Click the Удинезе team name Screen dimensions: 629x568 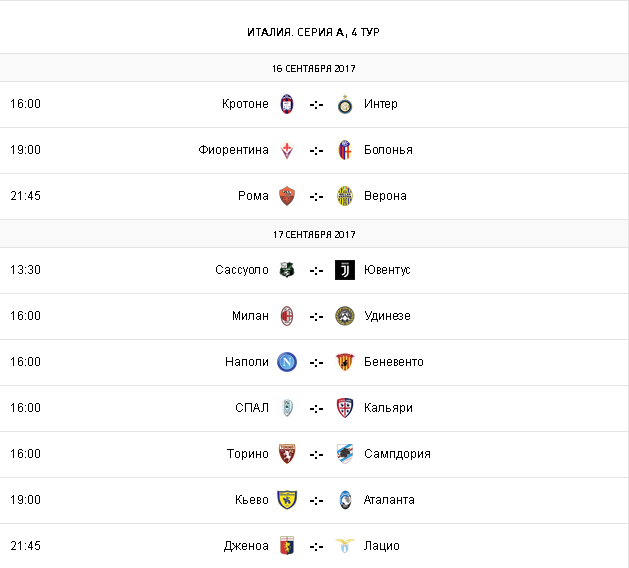pos(387,316)
